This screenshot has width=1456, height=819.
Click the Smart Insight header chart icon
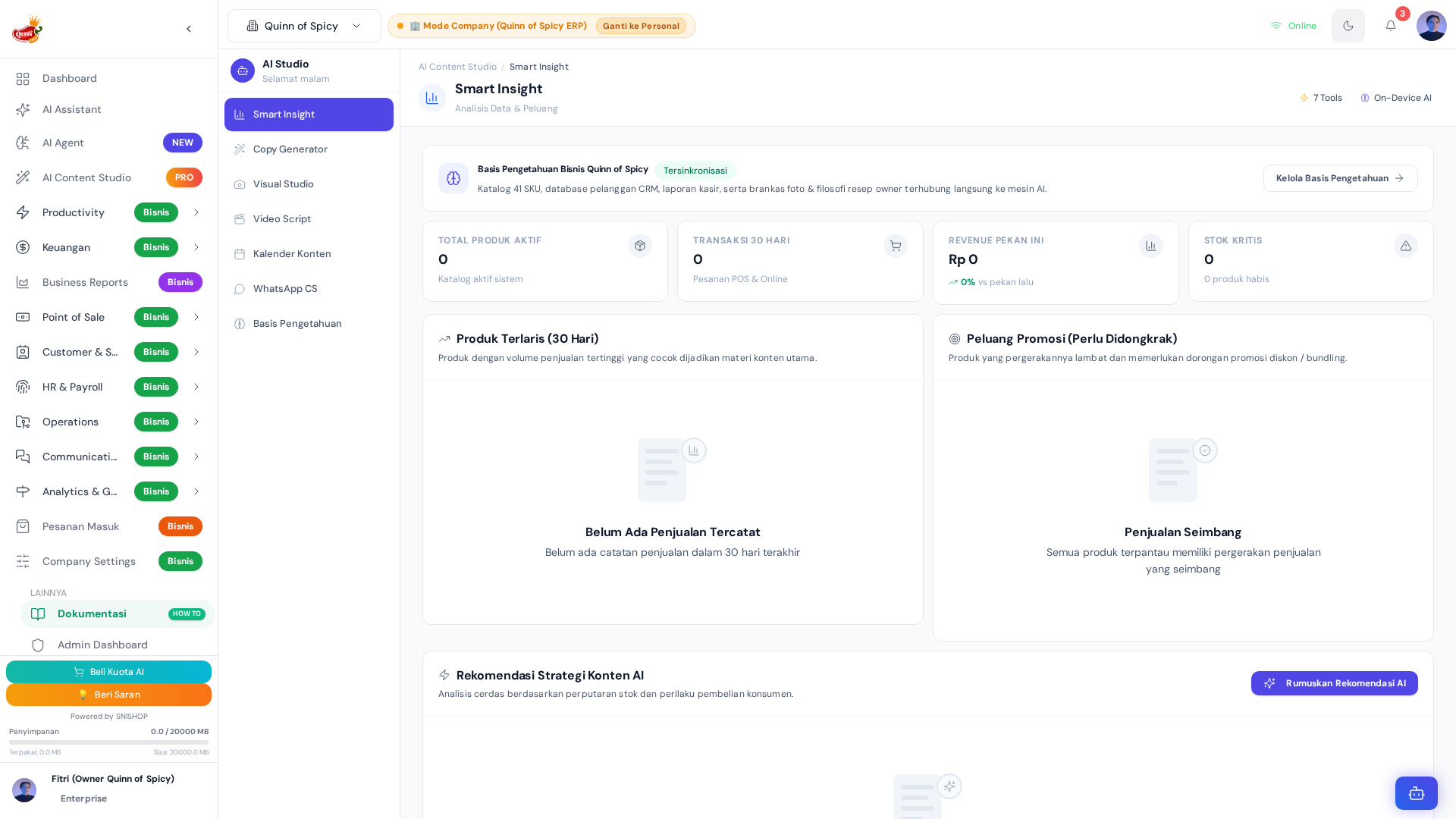point(432,98)
